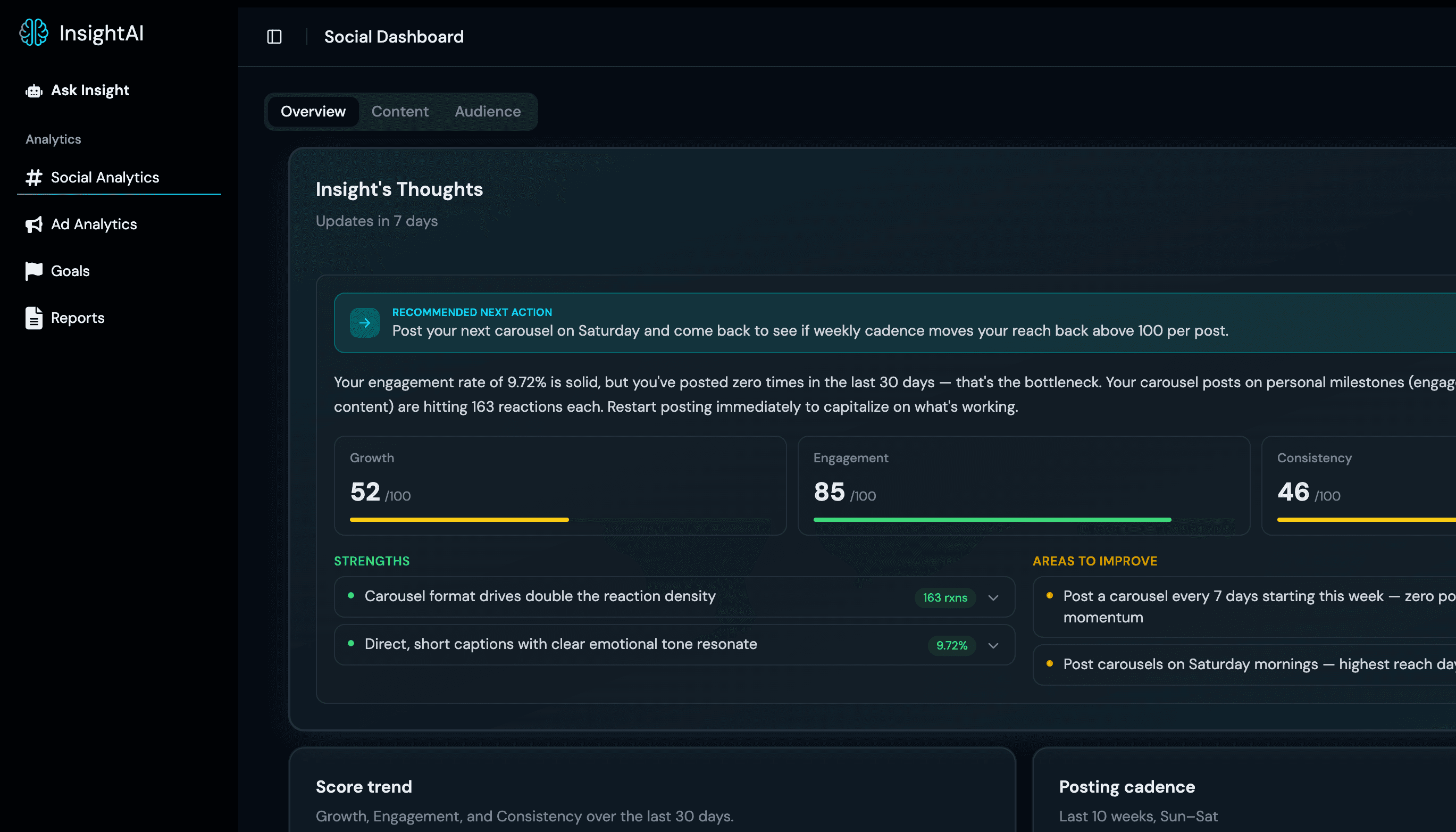Click 'Your engagement rate of 9.72%' summary paragraph
This screenshot has height=832, width=1456.
tap(894, 395)
